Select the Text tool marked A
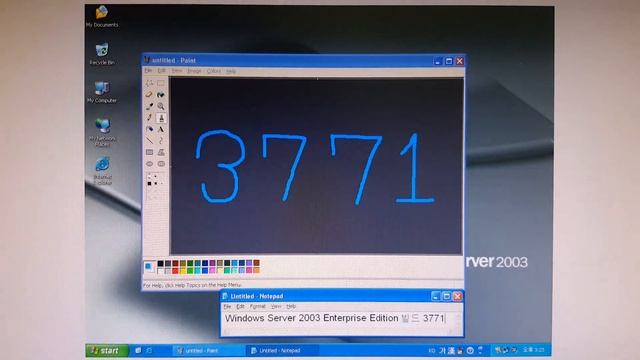This screenshot has width=640, height=360. [x=161, y=129]
